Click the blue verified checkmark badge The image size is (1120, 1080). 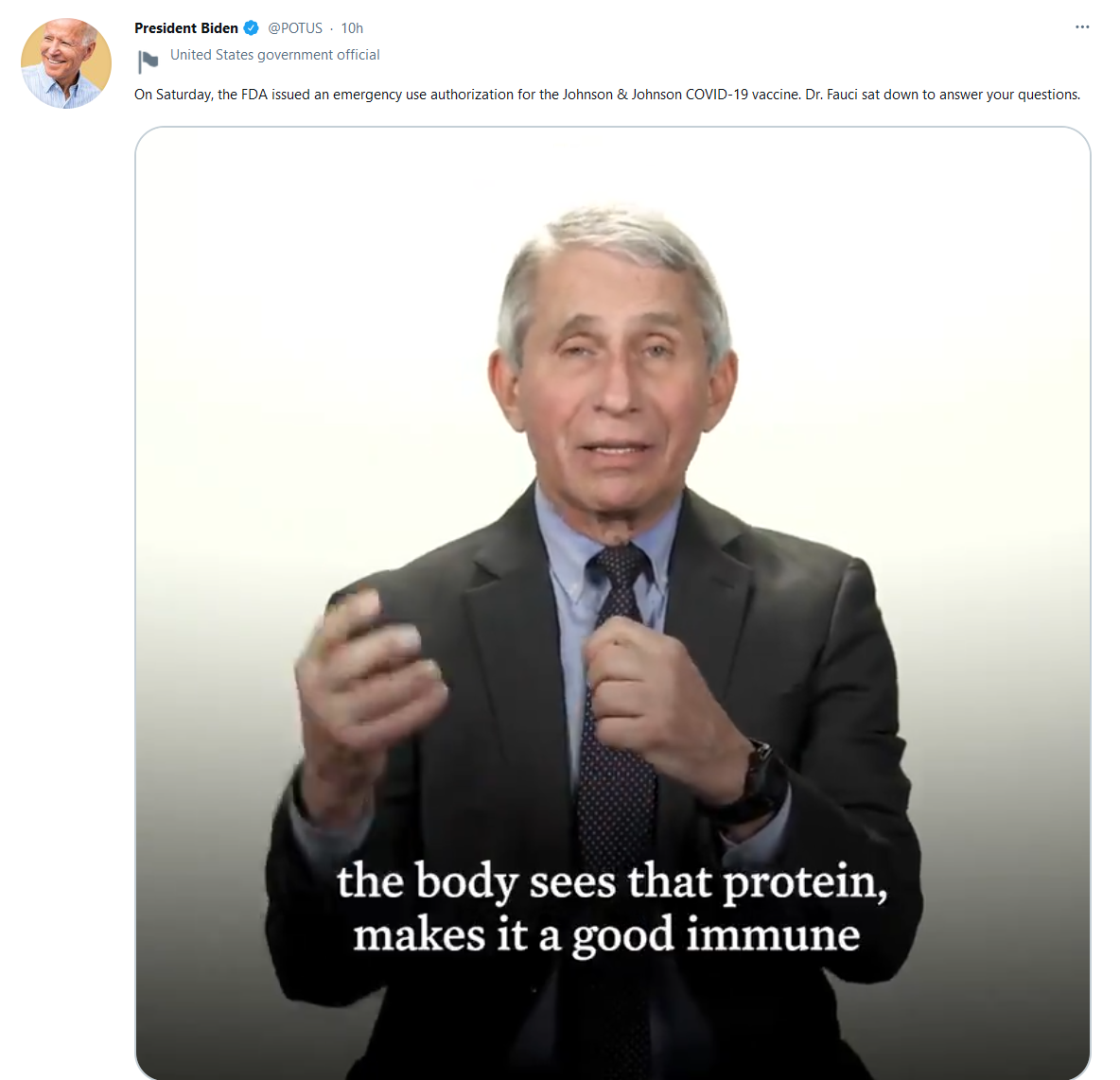pos(251,28)
